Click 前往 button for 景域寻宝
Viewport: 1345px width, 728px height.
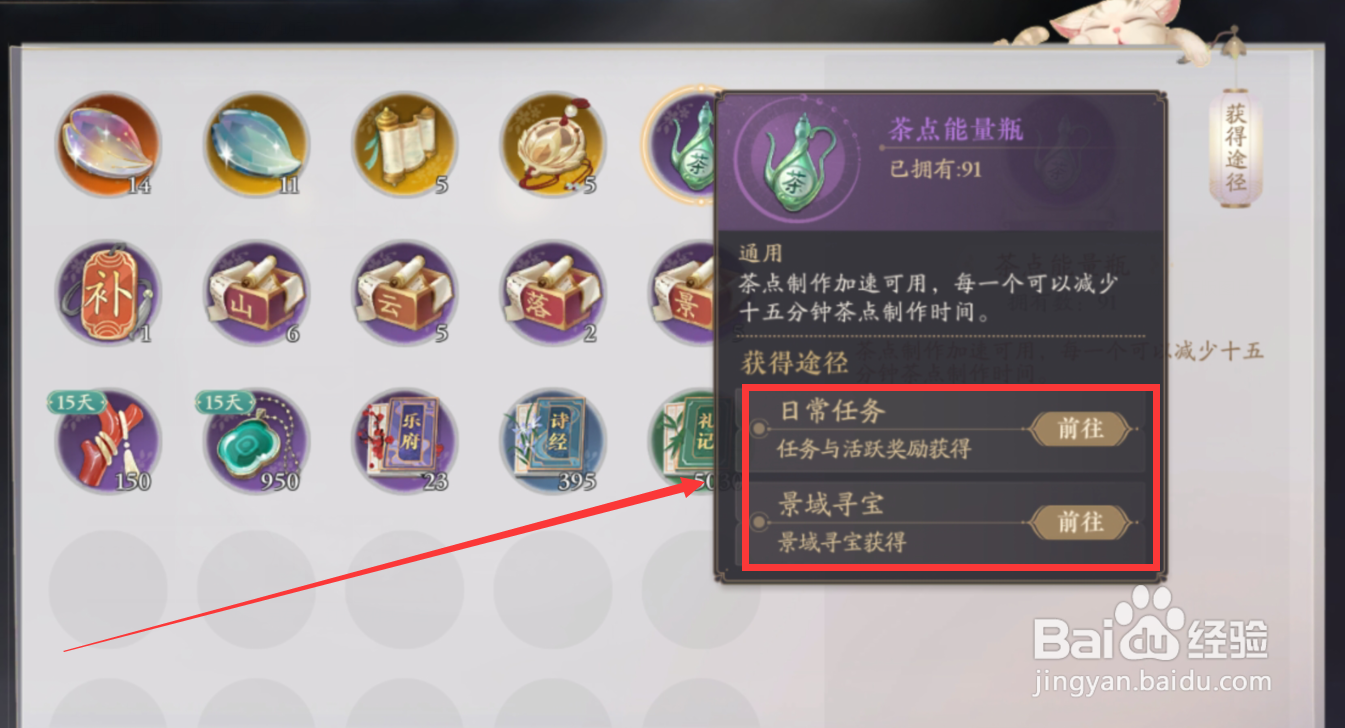coord(1081,522)
